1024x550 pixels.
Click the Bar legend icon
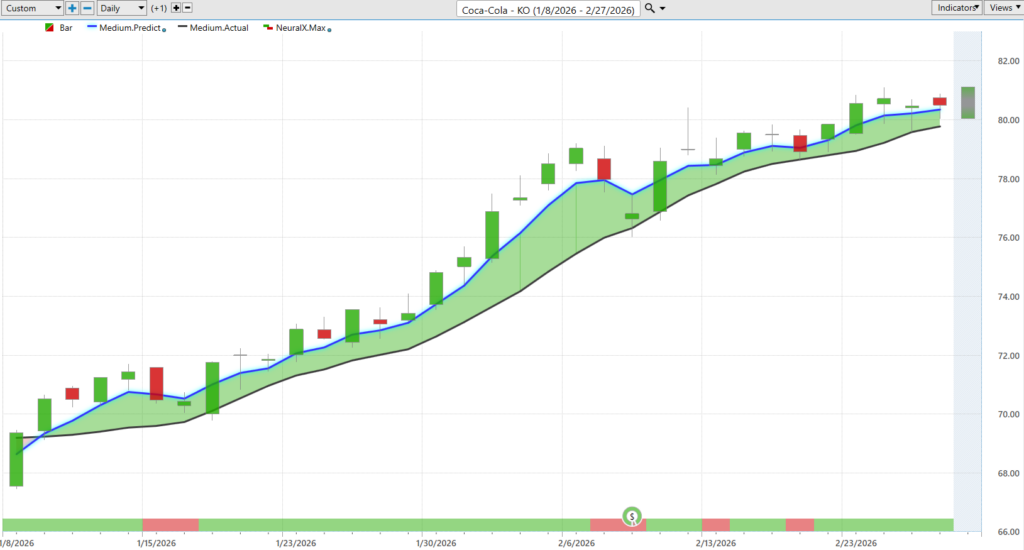(x=50, y=28)
